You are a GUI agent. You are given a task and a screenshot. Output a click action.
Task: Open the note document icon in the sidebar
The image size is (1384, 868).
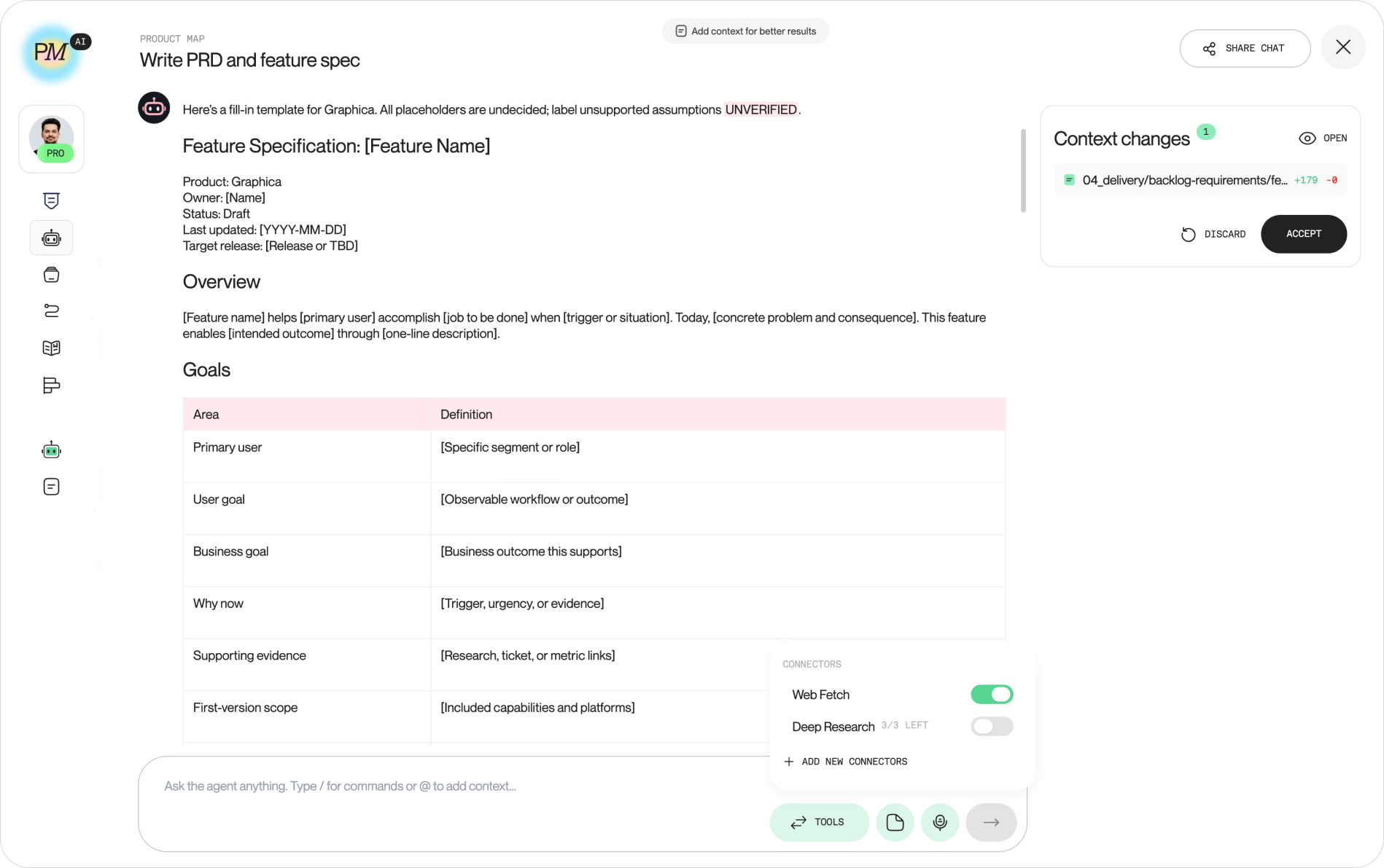coord(51,487)
